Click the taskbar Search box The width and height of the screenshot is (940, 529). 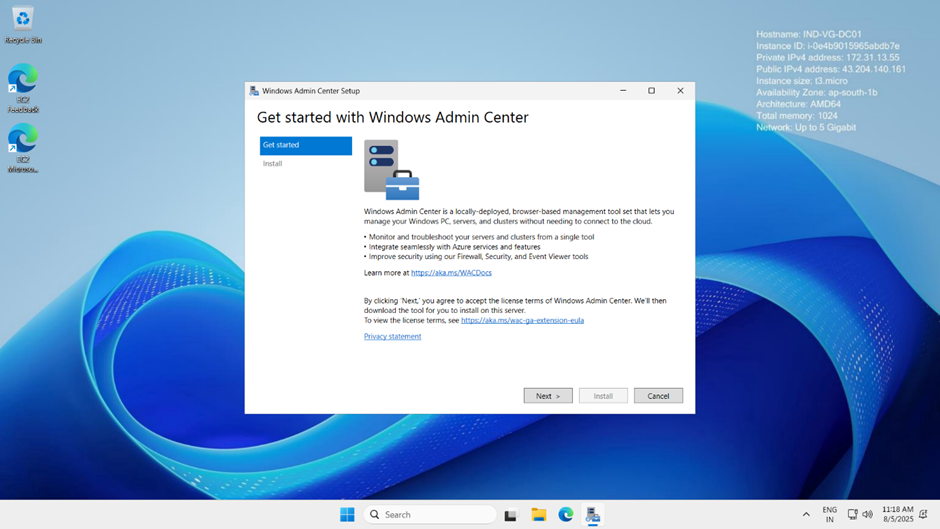pyautogui.click(x=430, y=515)
